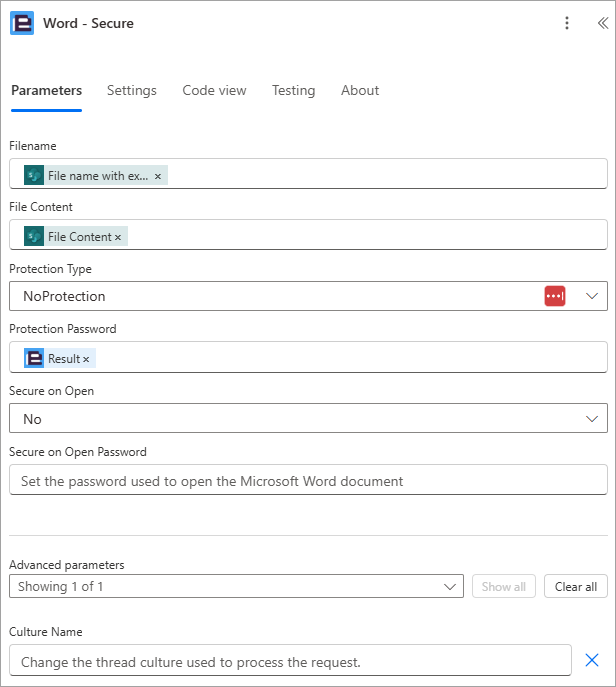The height and width of the screenshot is (687, 616).
Task: Open the three-dot more options menu
Action: tap(566, 23)
